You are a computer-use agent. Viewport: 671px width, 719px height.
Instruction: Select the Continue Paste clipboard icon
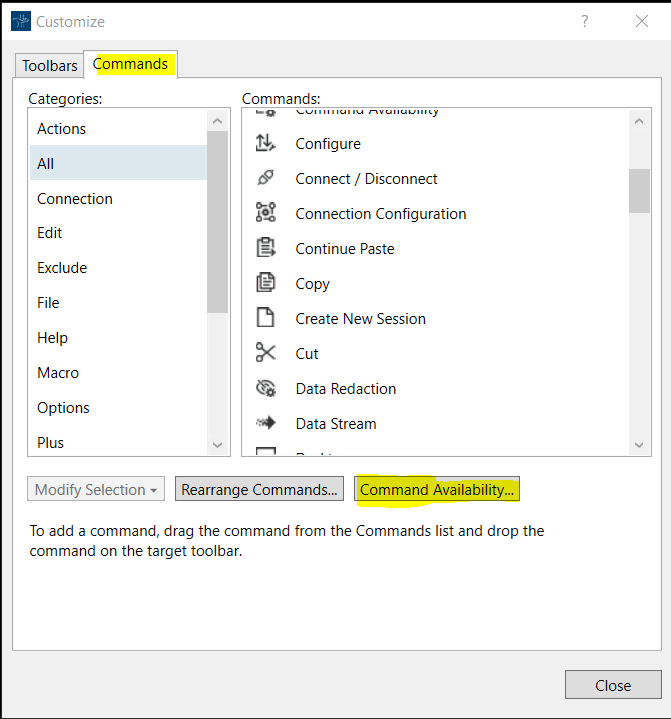click(x=266, y=248)
